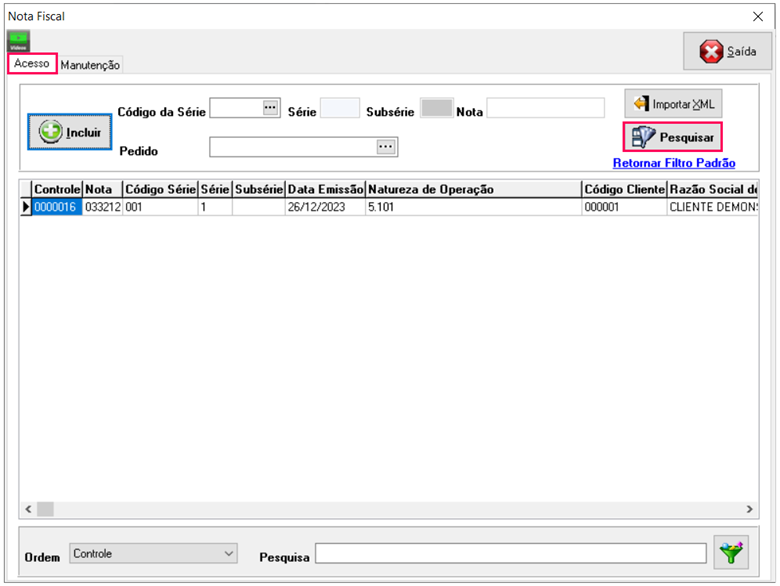Open the Pedido lookup ellipsis button
The width and height of the screenshot is (780, 586).
(x=386, y=147)
